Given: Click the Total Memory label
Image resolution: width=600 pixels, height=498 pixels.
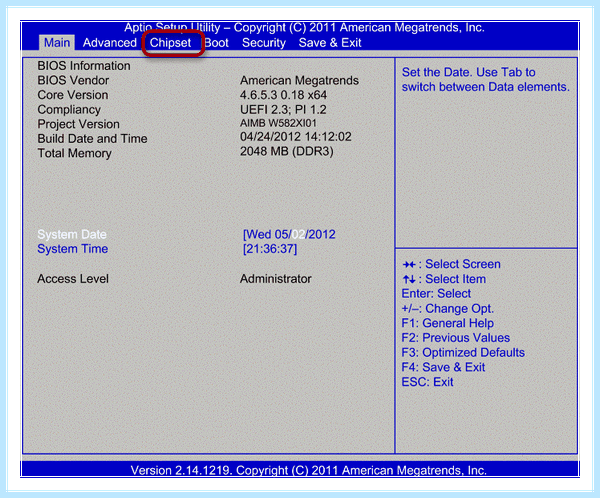Looking at the screenshot, I should [x=75, y=153].
